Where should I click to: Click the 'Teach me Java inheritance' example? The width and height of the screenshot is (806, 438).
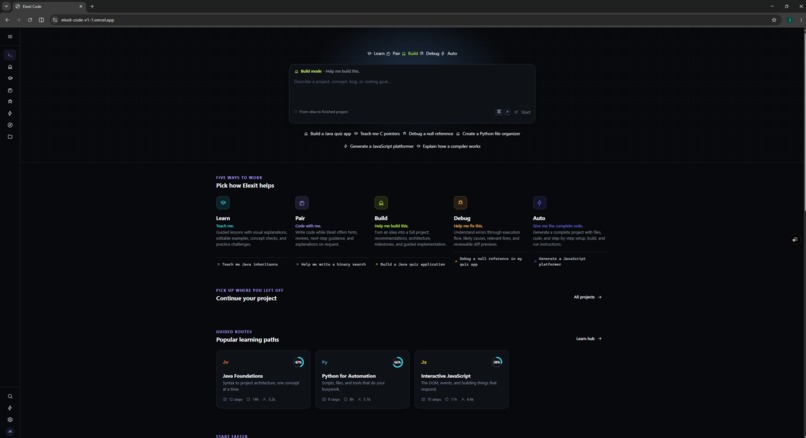247,264
